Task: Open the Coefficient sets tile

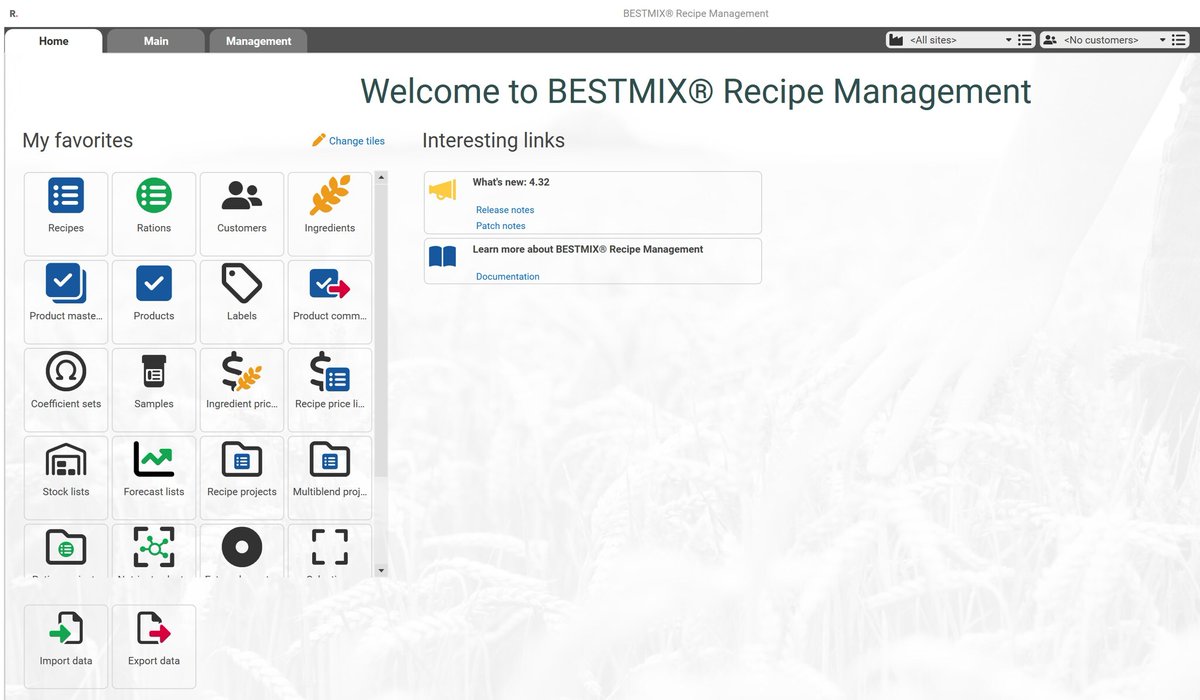Action: tap(66, 389)
